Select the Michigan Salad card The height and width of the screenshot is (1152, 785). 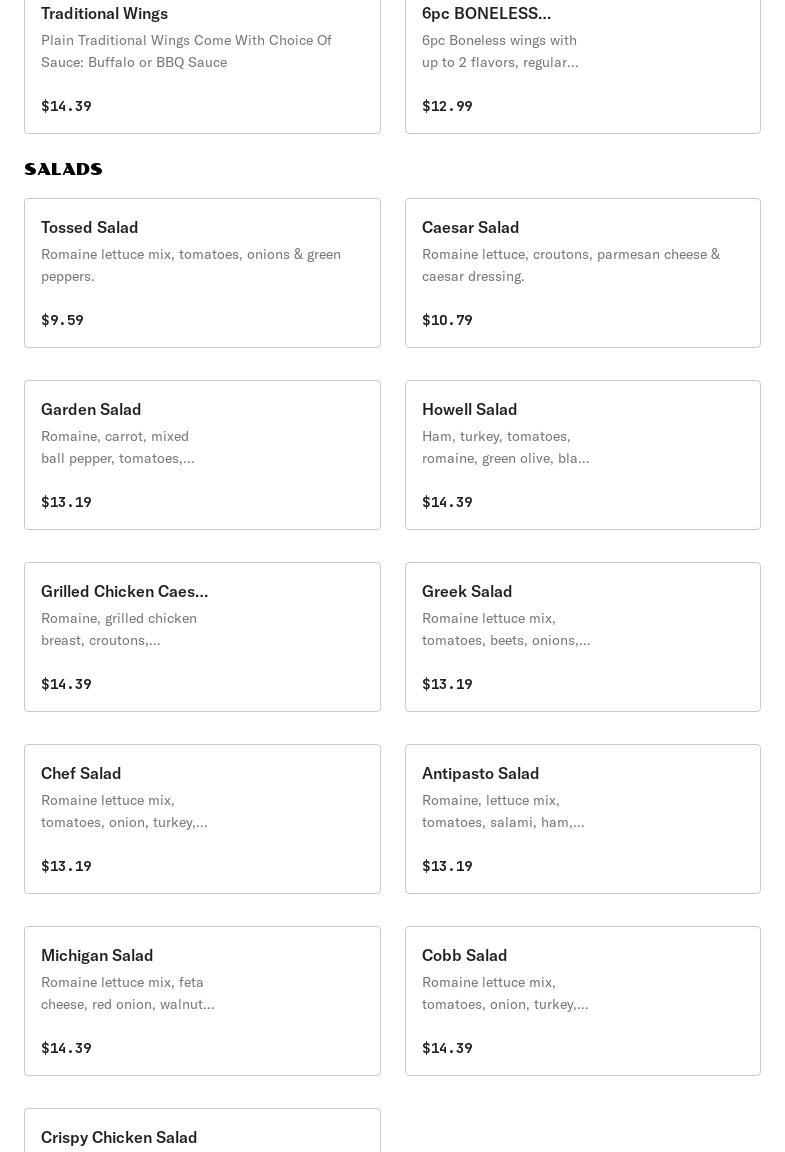tap(202, 1001)
